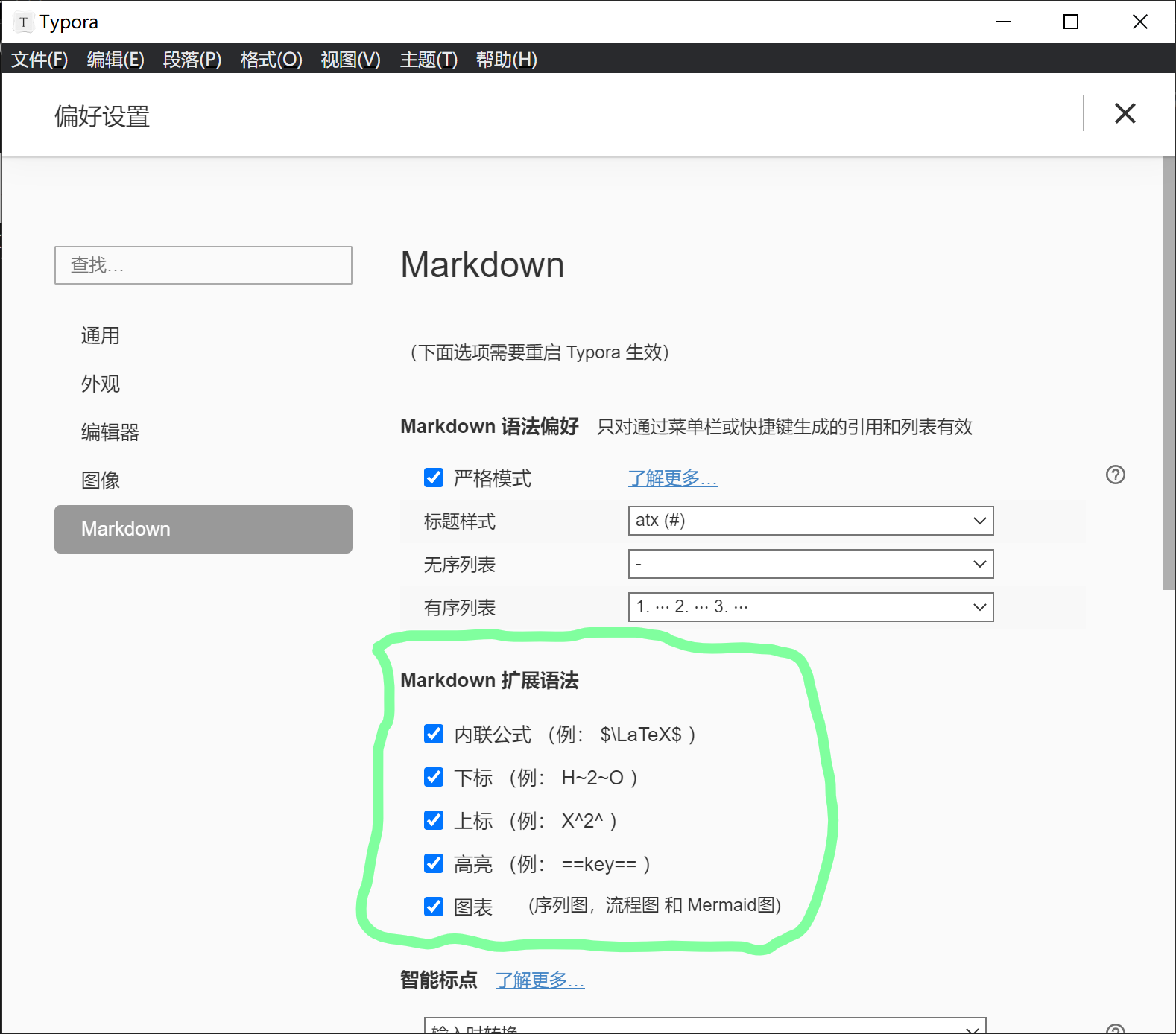Click the 查找 search field
Screen dimensions: 1176x1034
click(x=203, y=265)
